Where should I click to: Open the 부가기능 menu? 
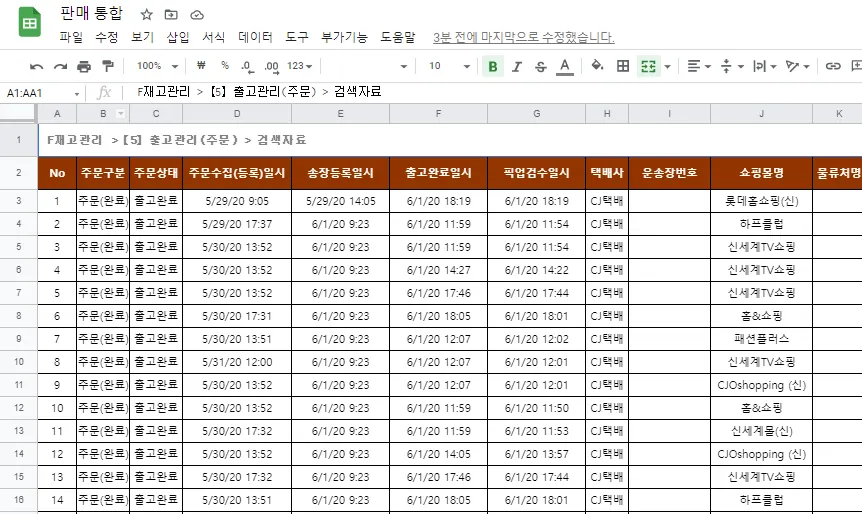coord(344,37)
